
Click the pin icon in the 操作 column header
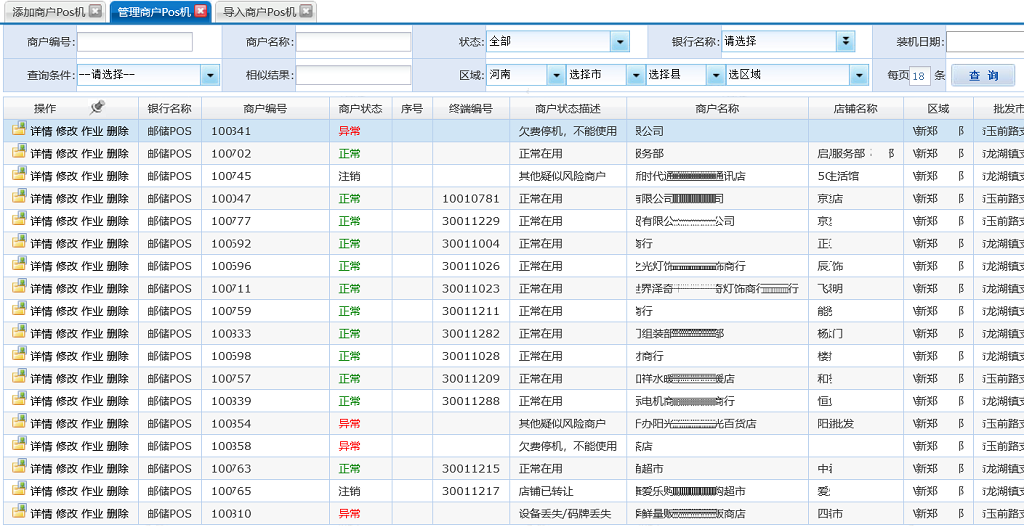pos(98,107)
